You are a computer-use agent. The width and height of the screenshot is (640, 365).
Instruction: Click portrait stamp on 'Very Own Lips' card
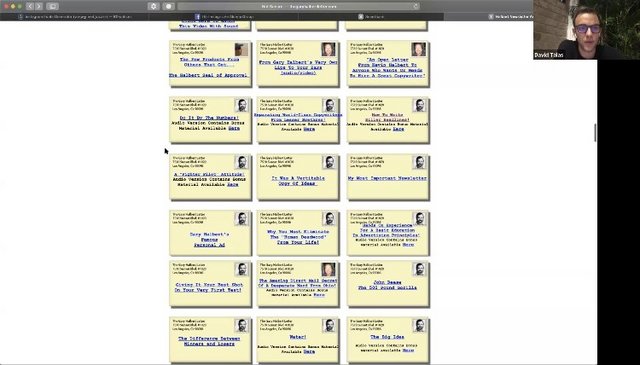(x=329, y=49)
